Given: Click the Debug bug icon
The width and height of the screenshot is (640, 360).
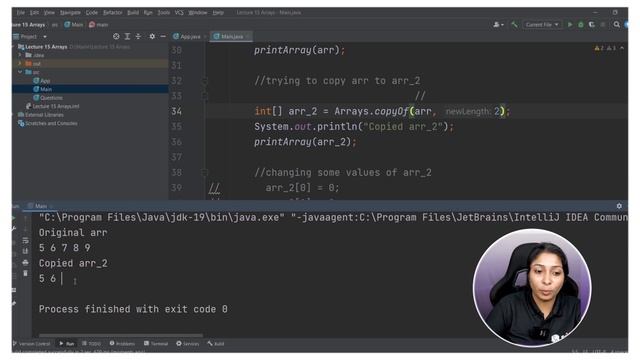Looking at the screenshot, I should (581, 25).
